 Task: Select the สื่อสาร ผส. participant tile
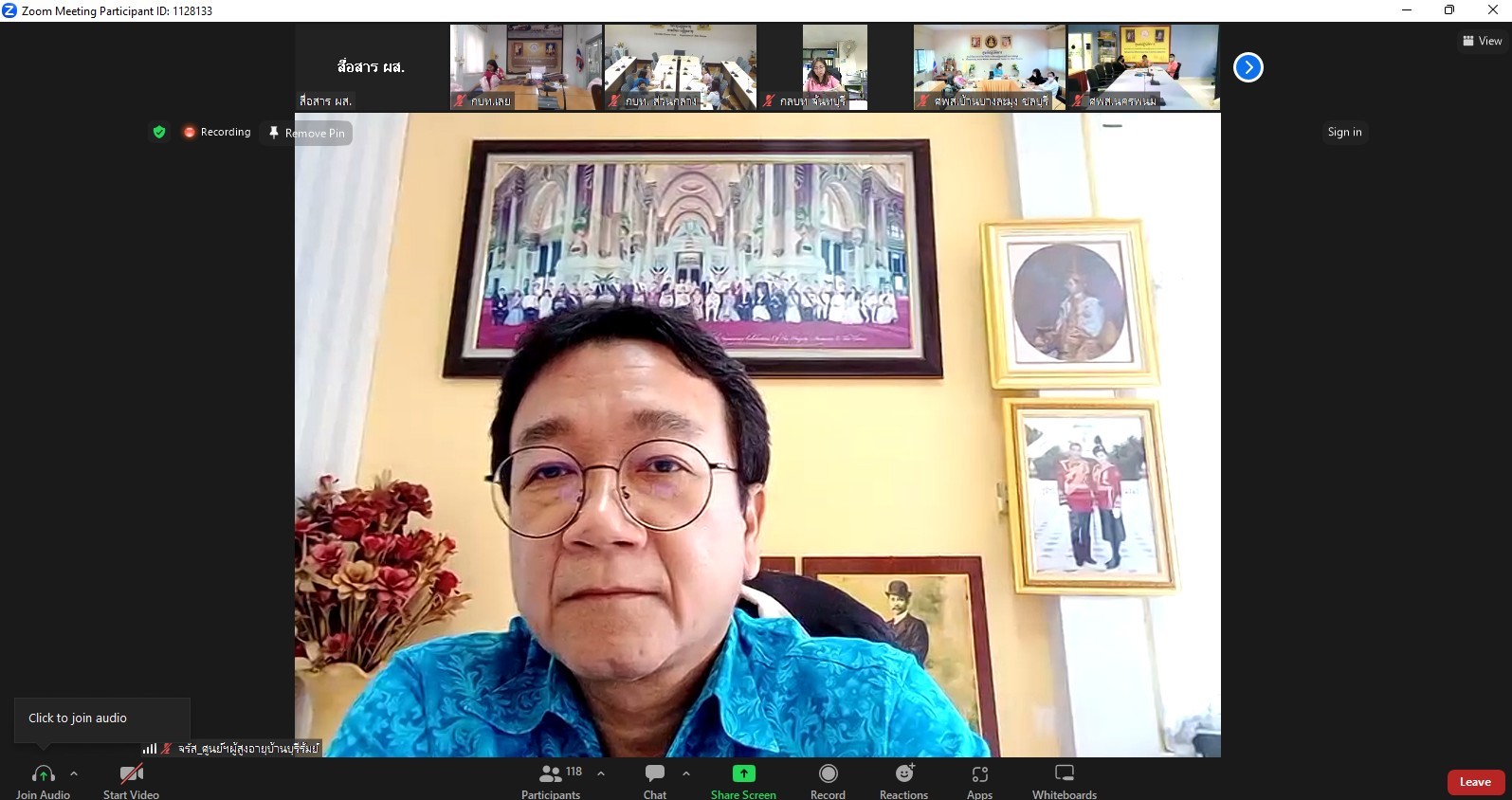pos(371,67)
